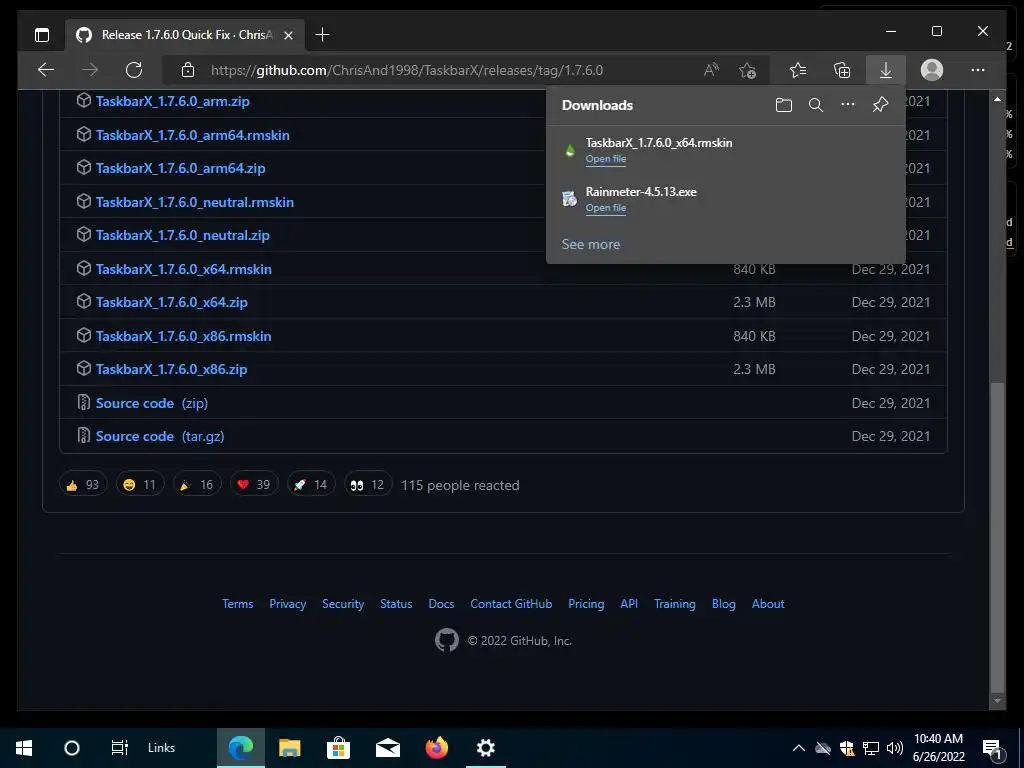Open Privacy footer link
Screen dimensions: 1024x768
coord(288,604)
